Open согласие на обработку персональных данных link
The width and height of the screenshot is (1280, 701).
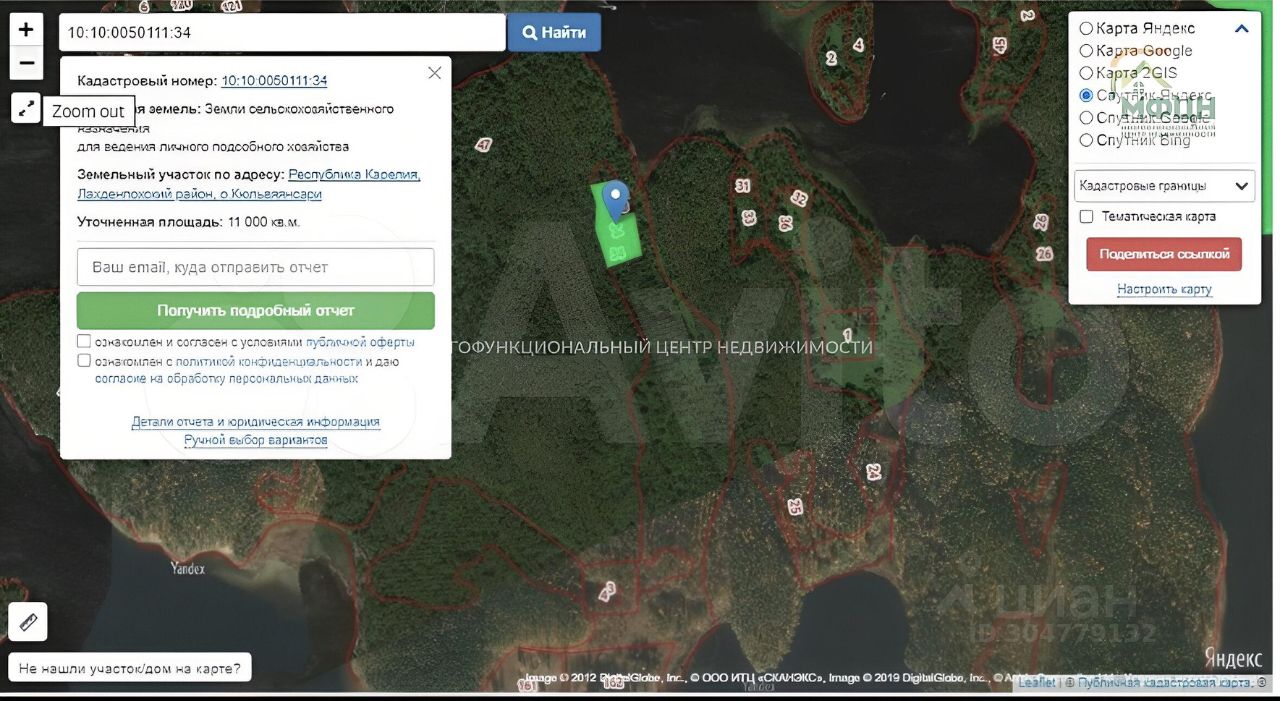[x=227, y=379]
